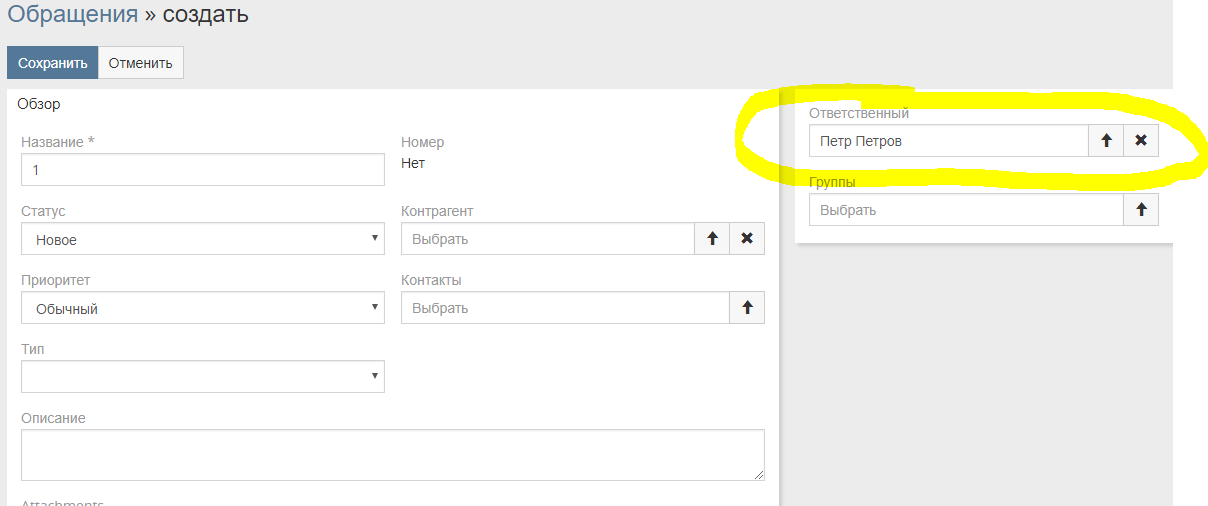This screenshot has height=506, width=1208.
Task: Click the Контакты select arrow icon
Action: tap(747, 308)
